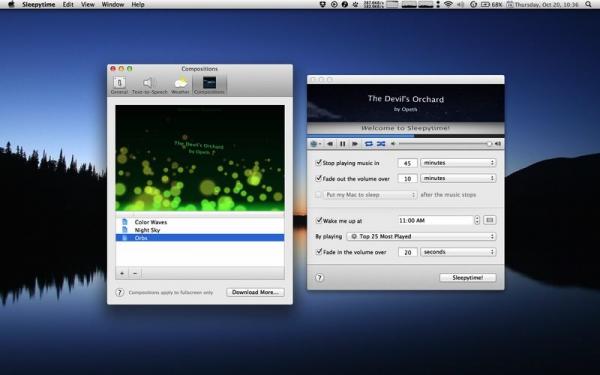Open the Top 25 Most Played playlist dropdown
The height and width of the screenshot is (375, 600).
tap(421, 236)
